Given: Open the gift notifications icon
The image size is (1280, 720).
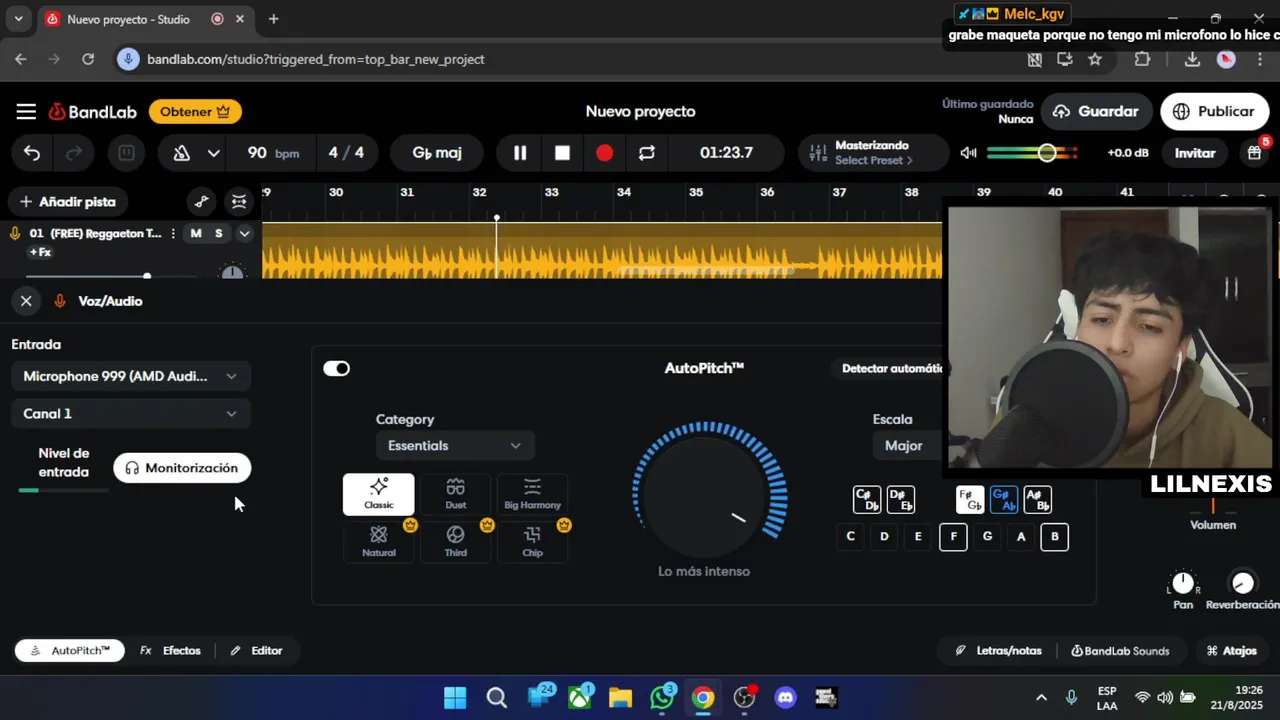Looking at the screenshot, I should point(1254,153).
